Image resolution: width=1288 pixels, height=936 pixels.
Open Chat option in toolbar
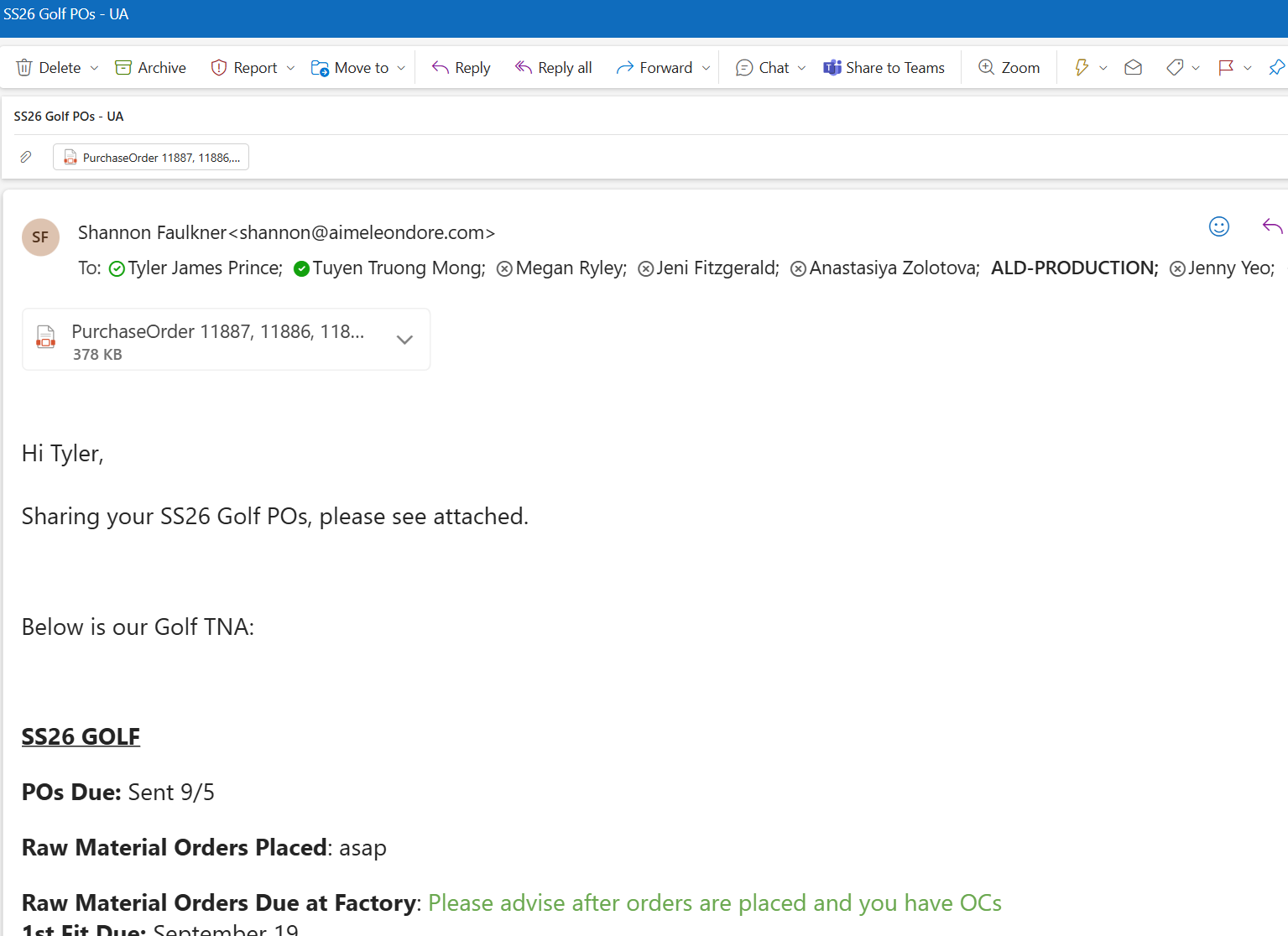[763, 68]
